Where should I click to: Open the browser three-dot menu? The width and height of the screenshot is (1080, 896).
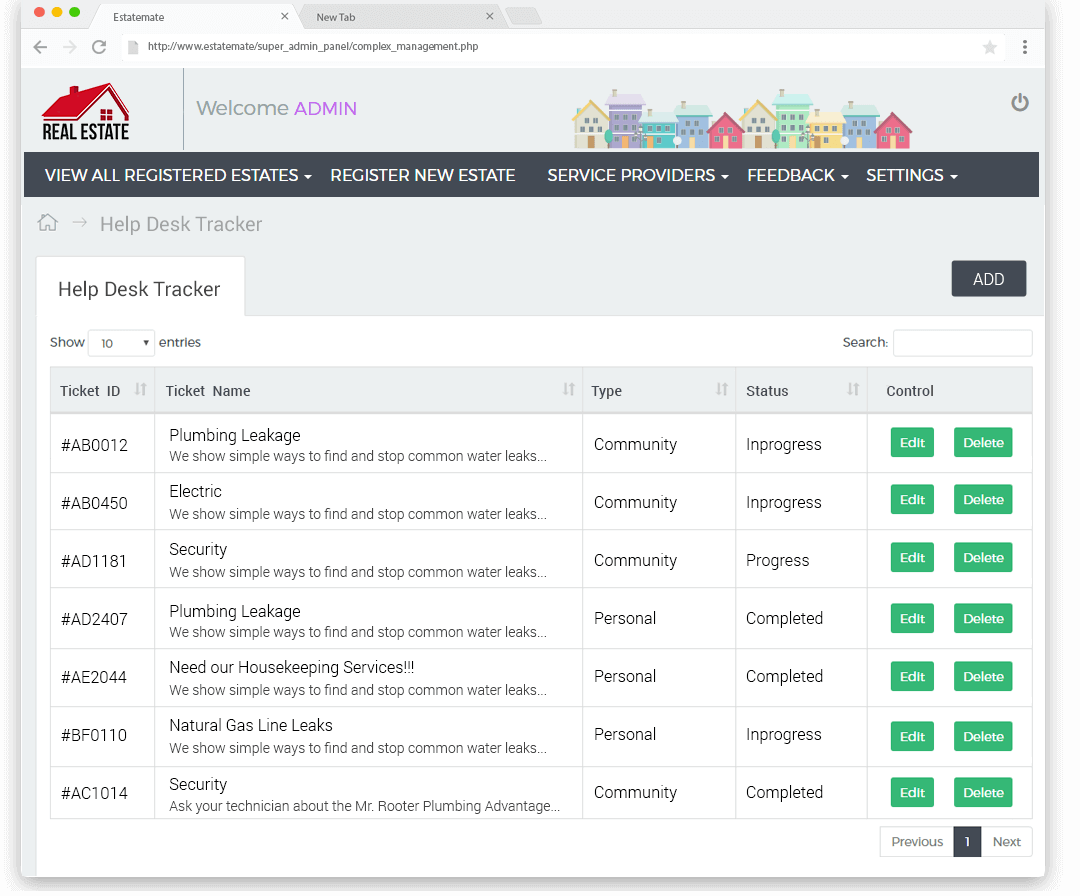pyautogui.click(x=1024, y=47)
